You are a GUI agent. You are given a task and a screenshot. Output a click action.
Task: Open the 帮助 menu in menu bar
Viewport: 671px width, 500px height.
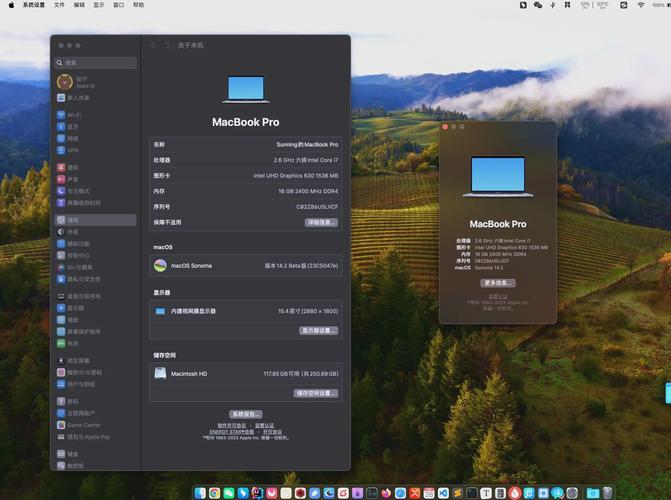138,5
